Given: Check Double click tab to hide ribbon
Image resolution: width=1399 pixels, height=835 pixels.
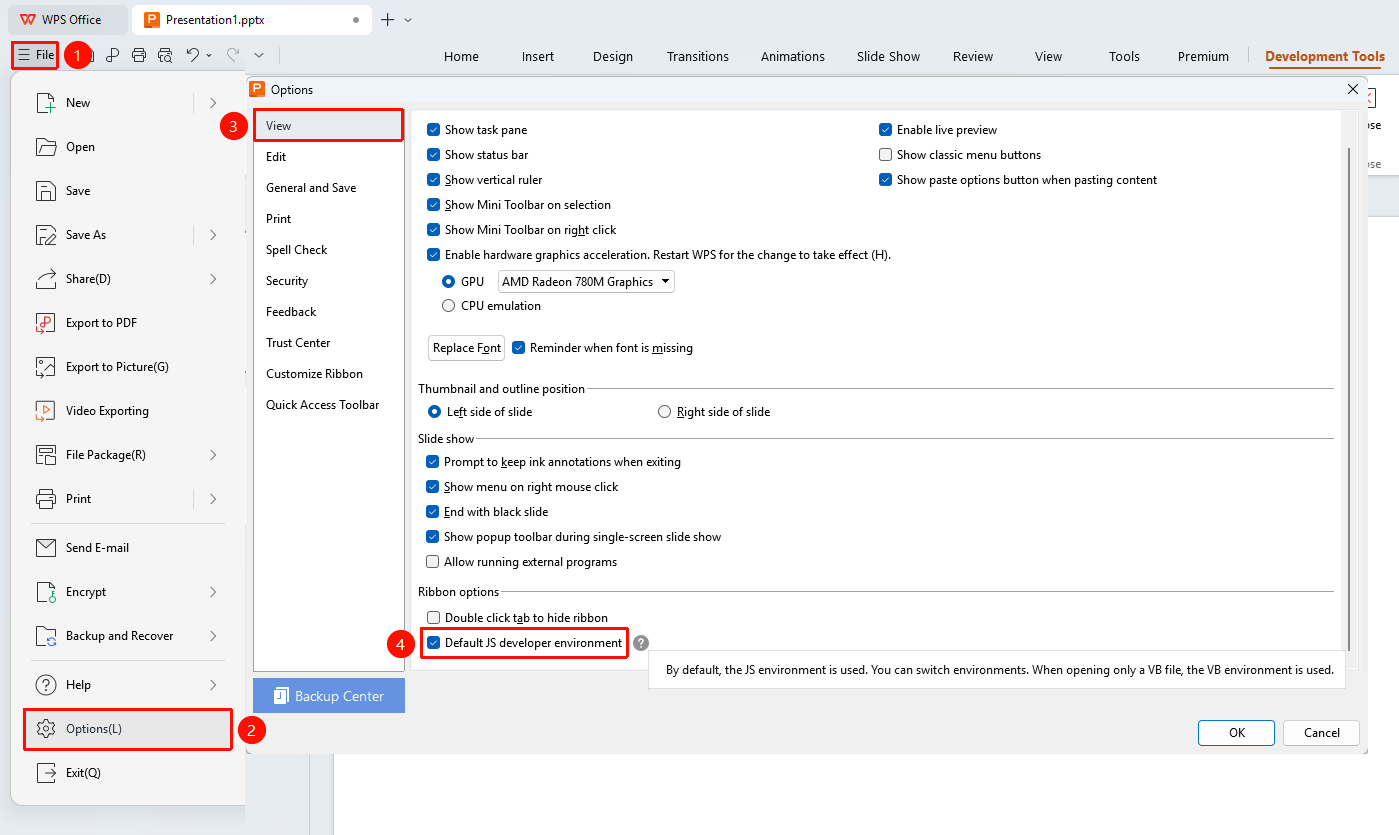Looking at the screenshot, I should coord(433,618).
